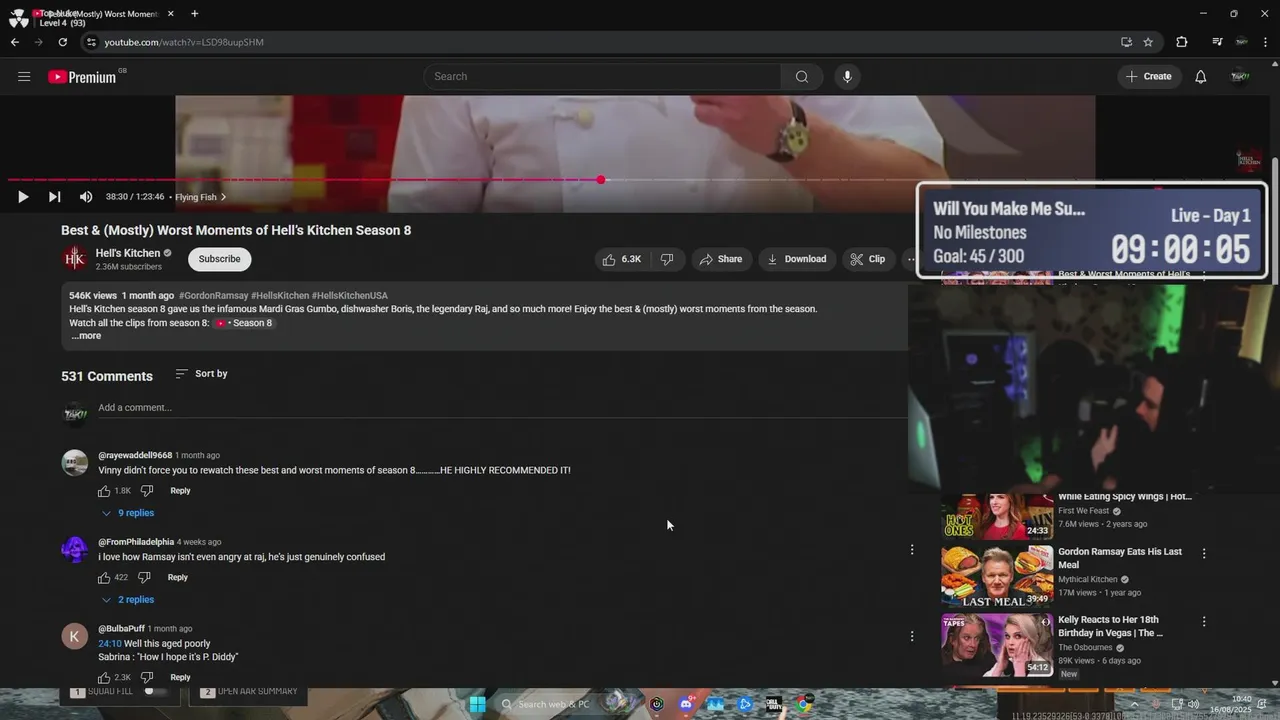Skip to next video
This screenshot has width=1280, height=720.
pos(54,197)
